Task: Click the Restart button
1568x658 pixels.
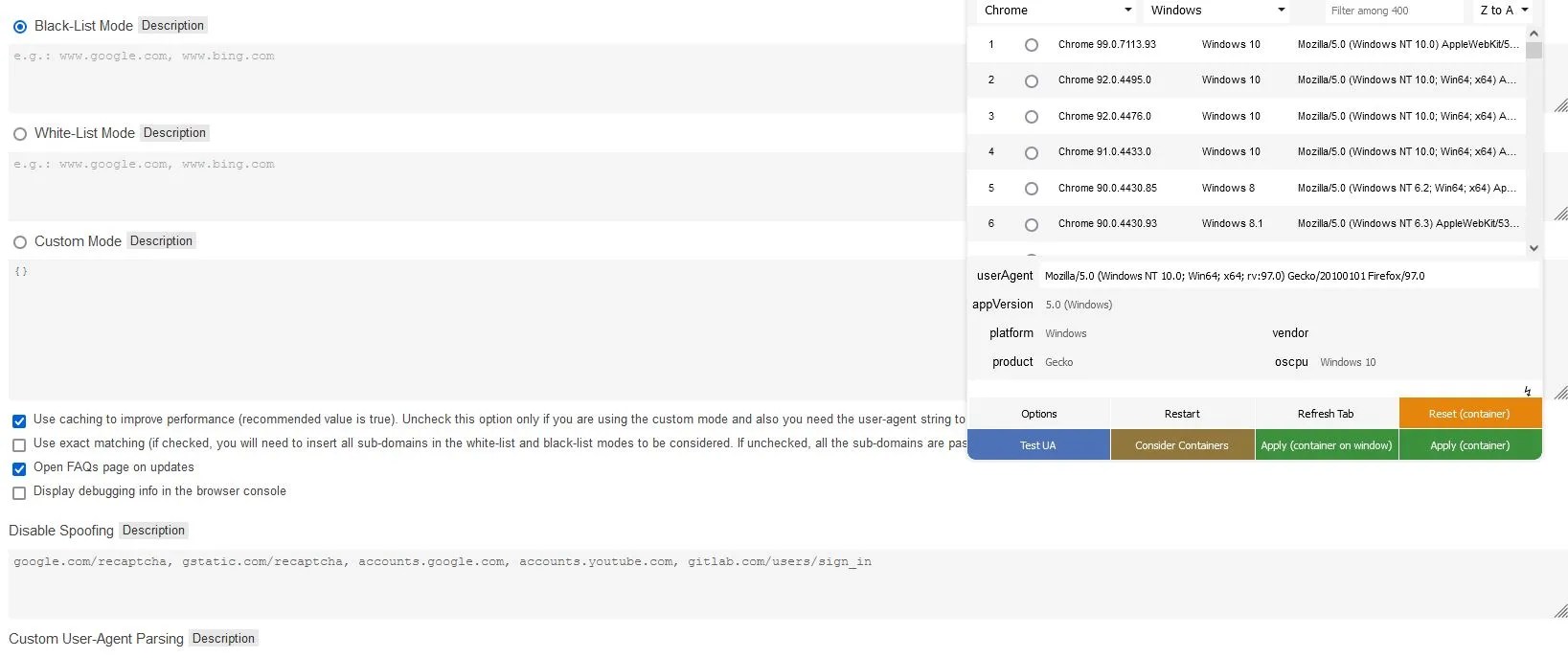Action: tap(1182, 414)
